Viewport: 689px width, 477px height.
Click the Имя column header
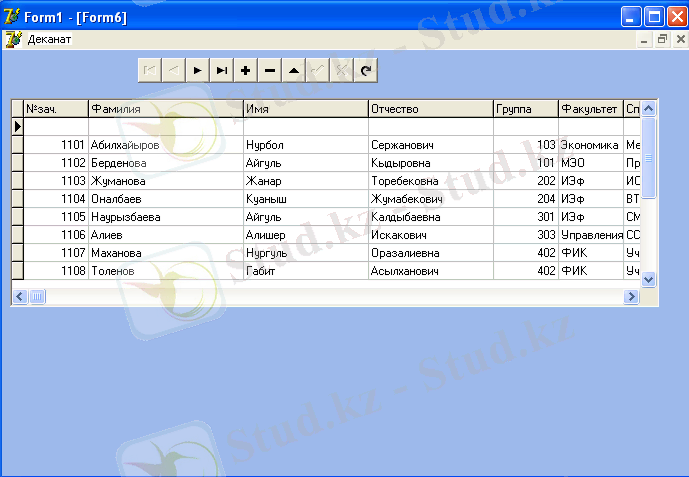(x=306, y=109)
